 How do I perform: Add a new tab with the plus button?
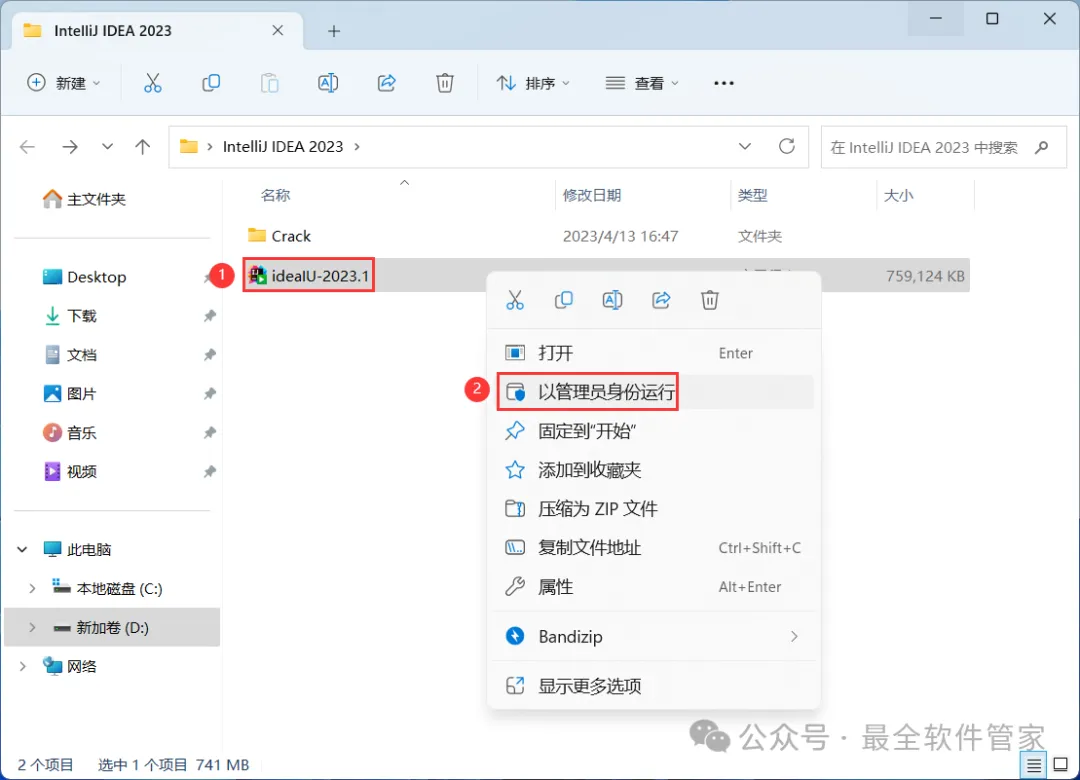pyautogui.click(x=334, y=31)
